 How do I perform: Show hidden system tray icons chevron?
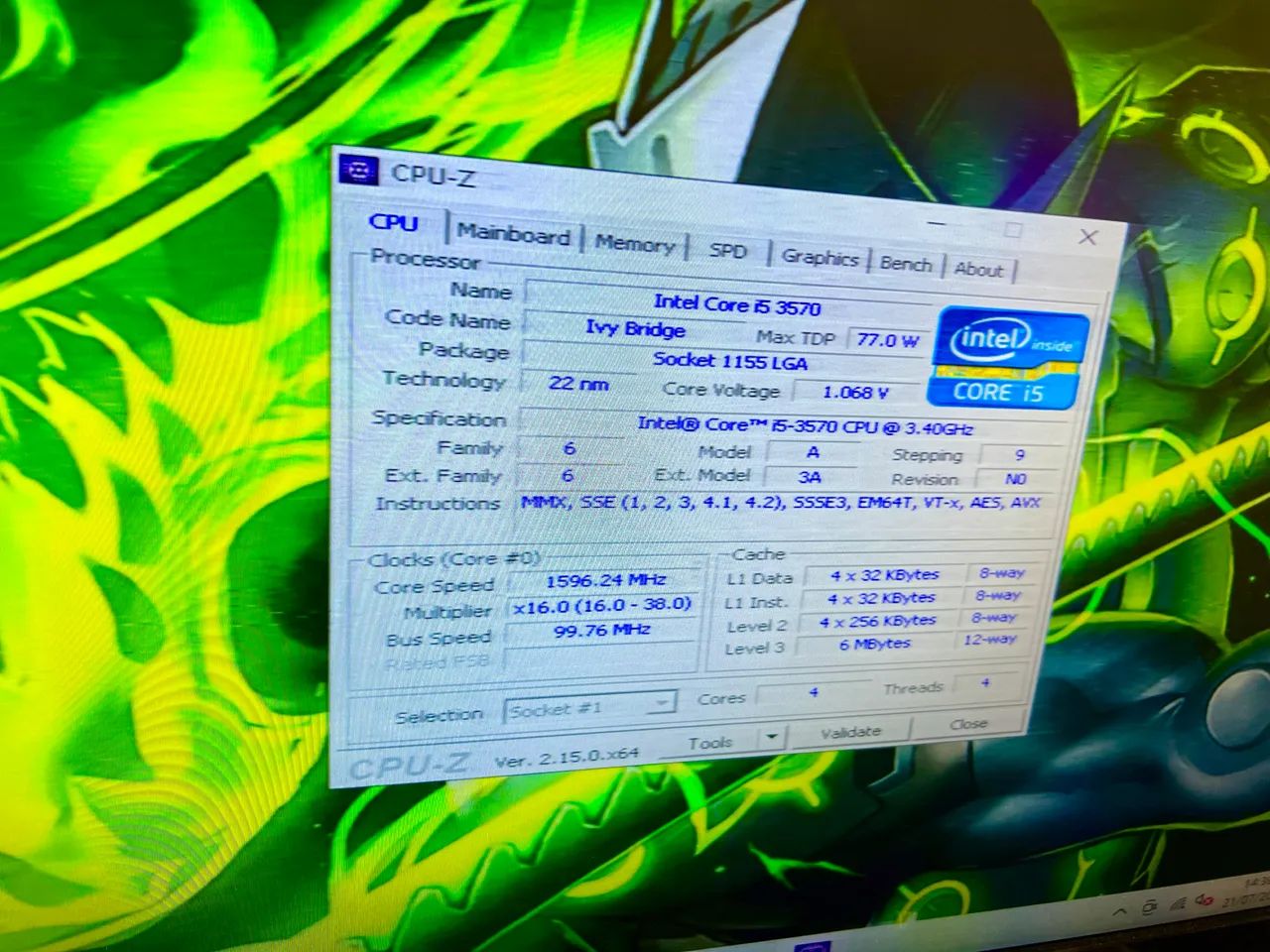pos(1121,911)
